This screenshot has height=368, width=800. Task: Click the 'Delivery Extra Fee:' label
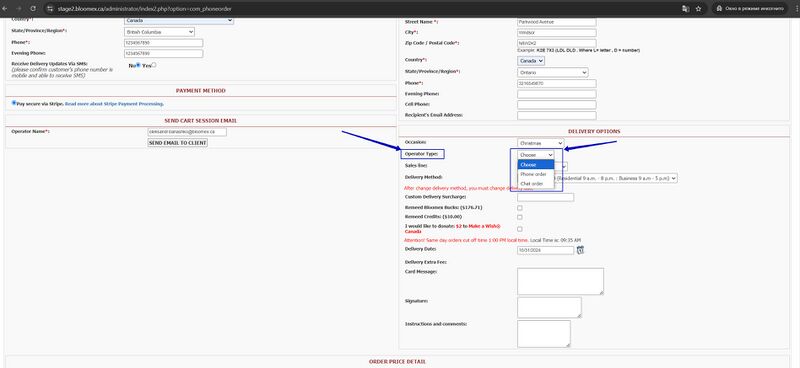pos(426,262)
